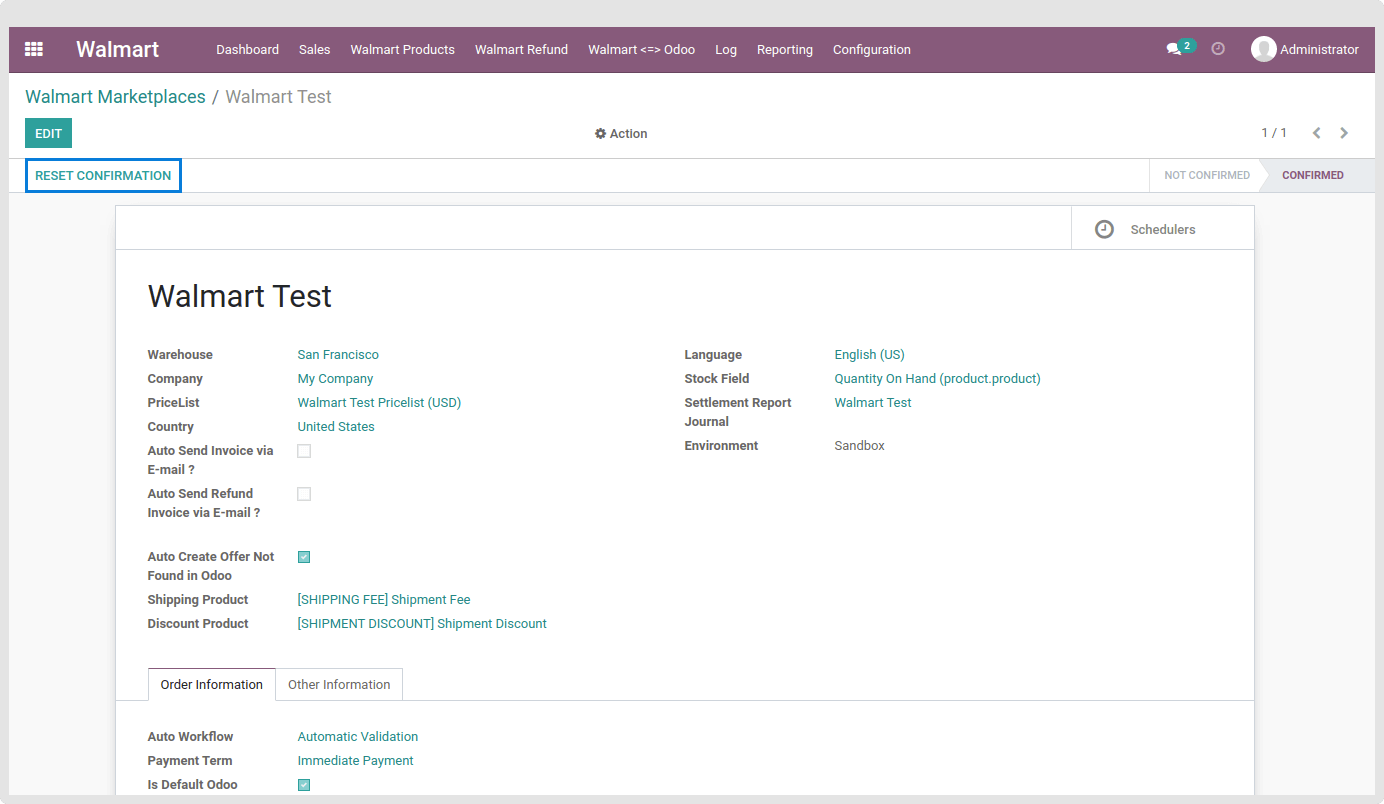Click the Walmart brand title
1384x804 pixels.
pos(118,49)
